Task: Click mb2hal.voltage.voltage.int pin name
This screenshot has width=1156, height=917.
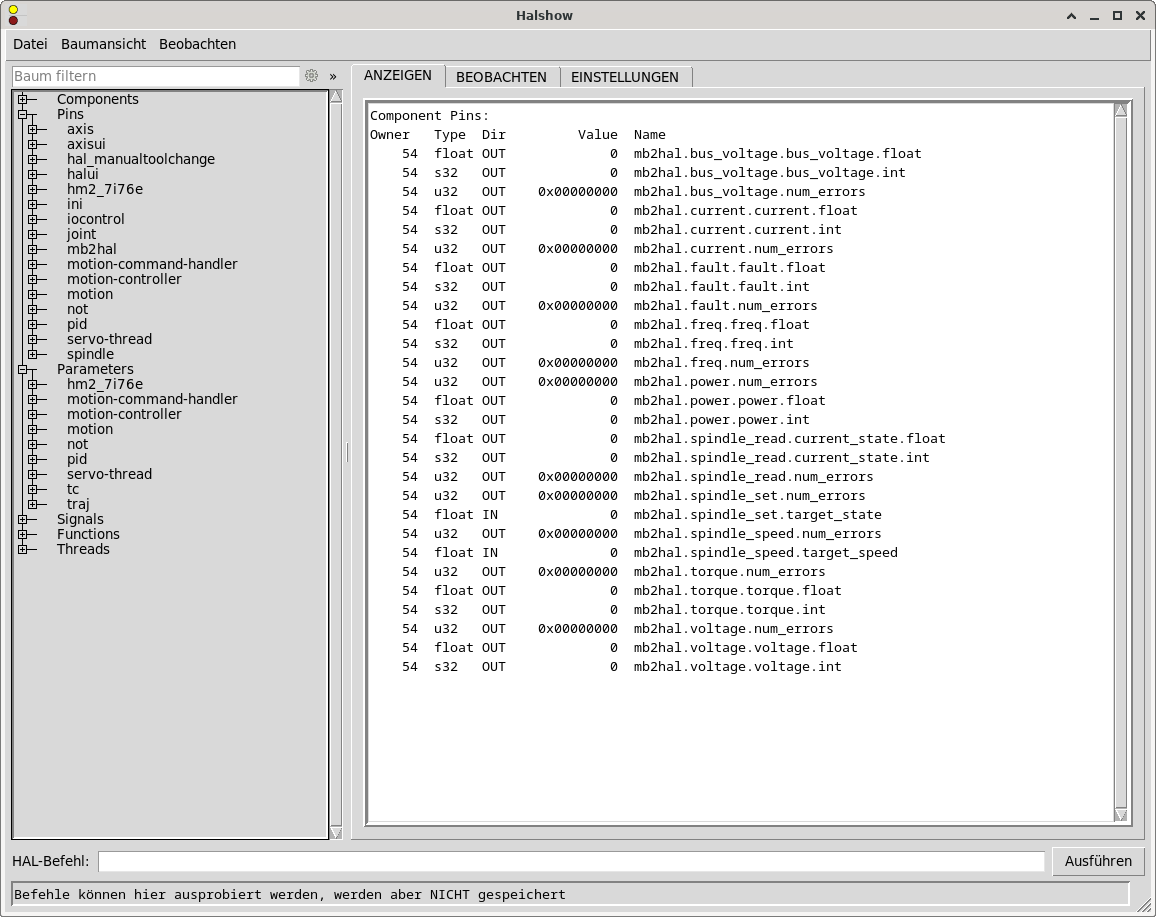Action: [x=738, y=666]
